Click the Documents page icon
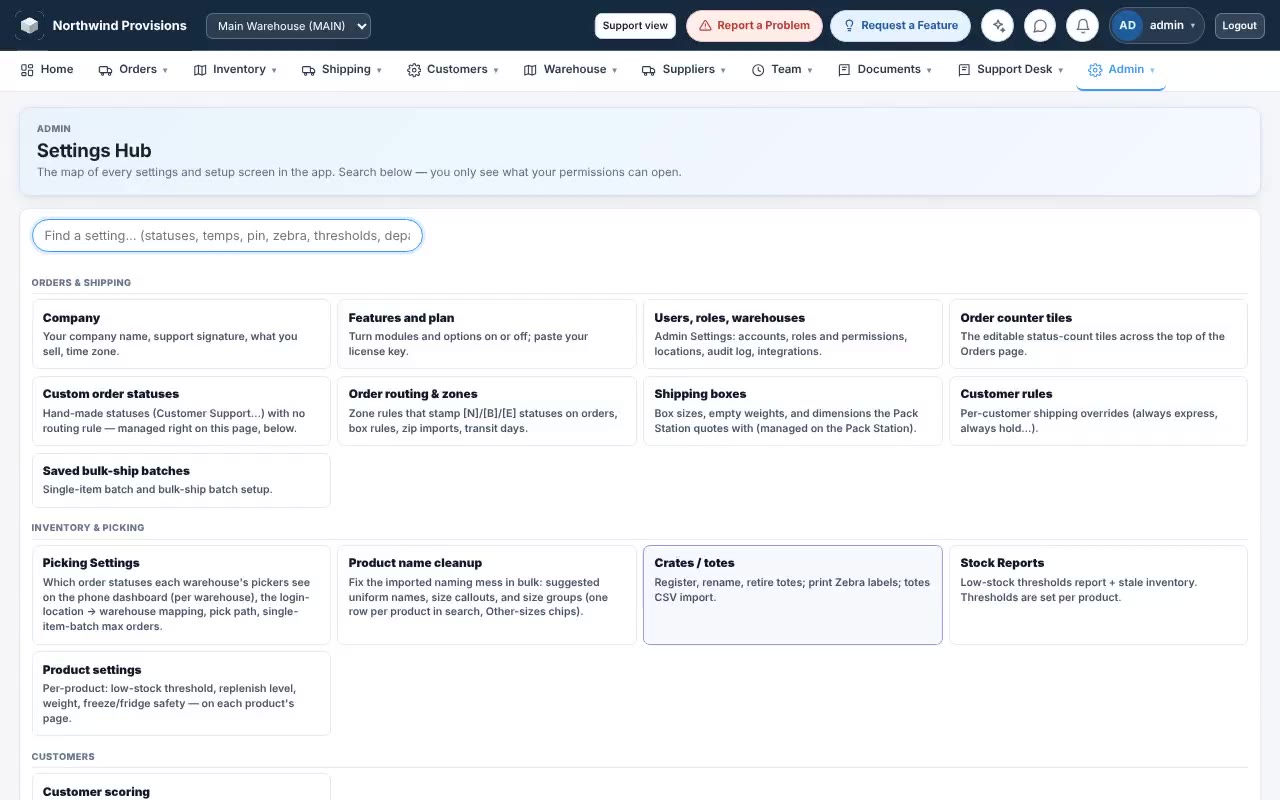Image resolution: width=1280 pixels, height=800 pixels. pos(844,70)
